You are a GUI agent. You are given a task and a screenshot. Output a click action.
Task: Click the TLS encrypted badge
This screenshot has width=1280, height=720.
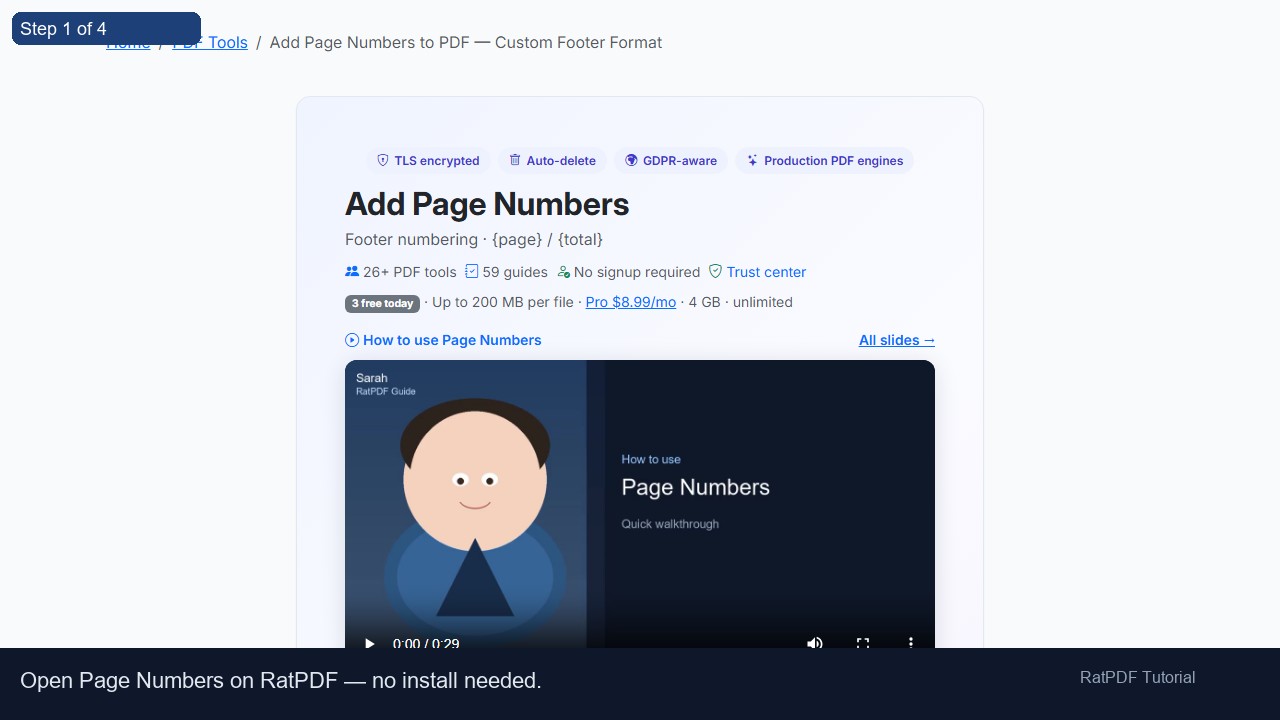pyautogui.click(x=428, y=160)
